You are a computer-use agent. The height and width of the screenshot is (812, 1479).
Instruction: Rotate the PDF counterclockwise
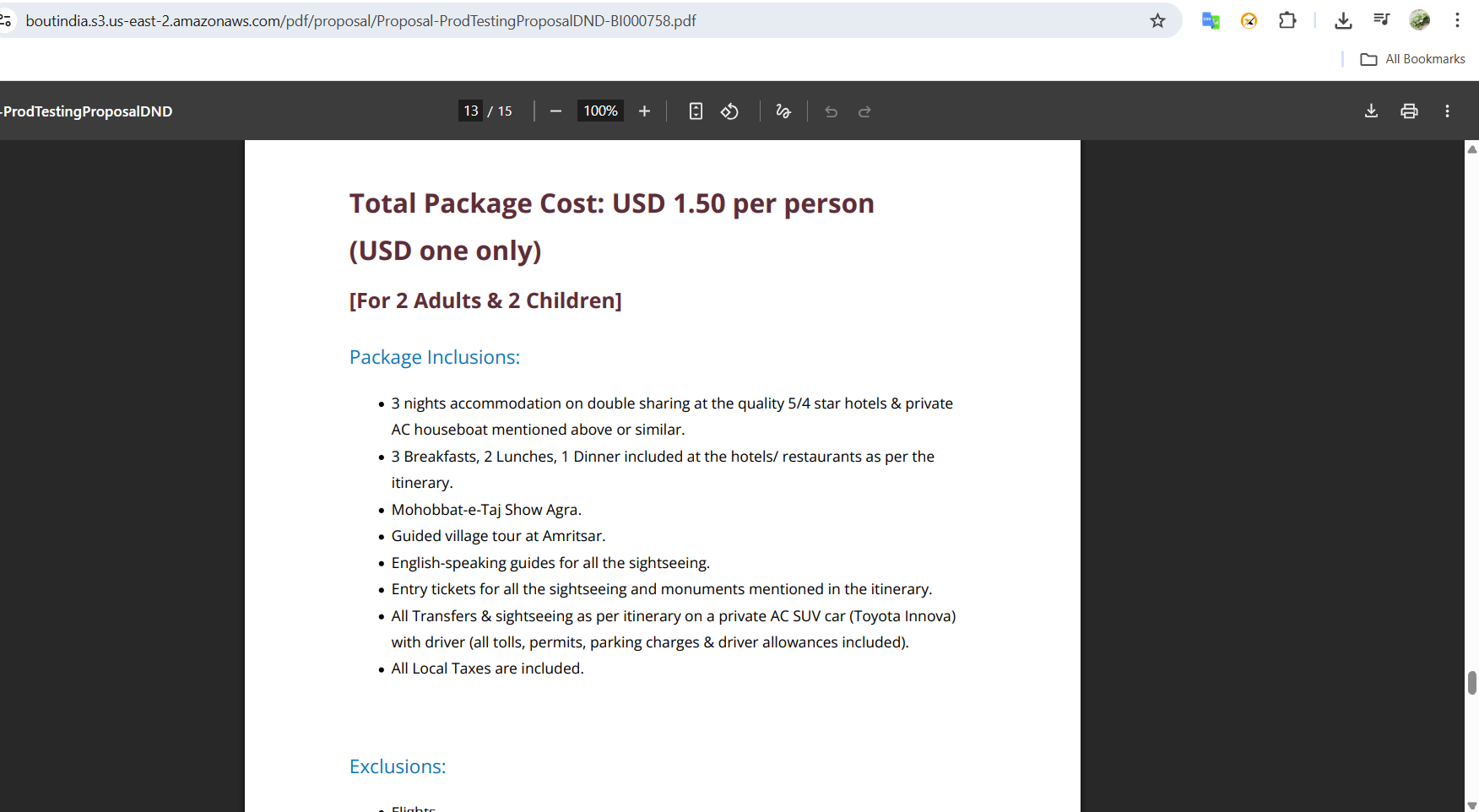point(730,111)
